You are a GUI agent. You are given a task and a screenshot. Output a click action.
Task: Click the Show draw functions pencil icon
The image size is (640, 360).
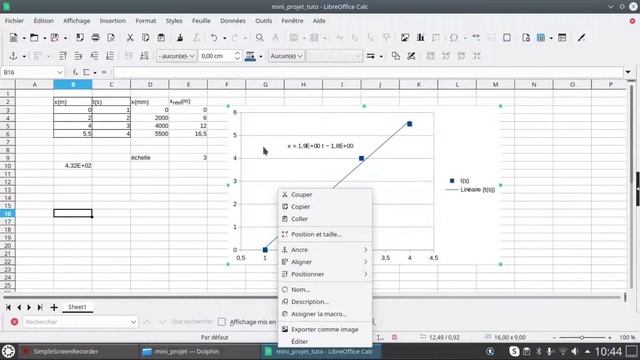coord(582,38)
